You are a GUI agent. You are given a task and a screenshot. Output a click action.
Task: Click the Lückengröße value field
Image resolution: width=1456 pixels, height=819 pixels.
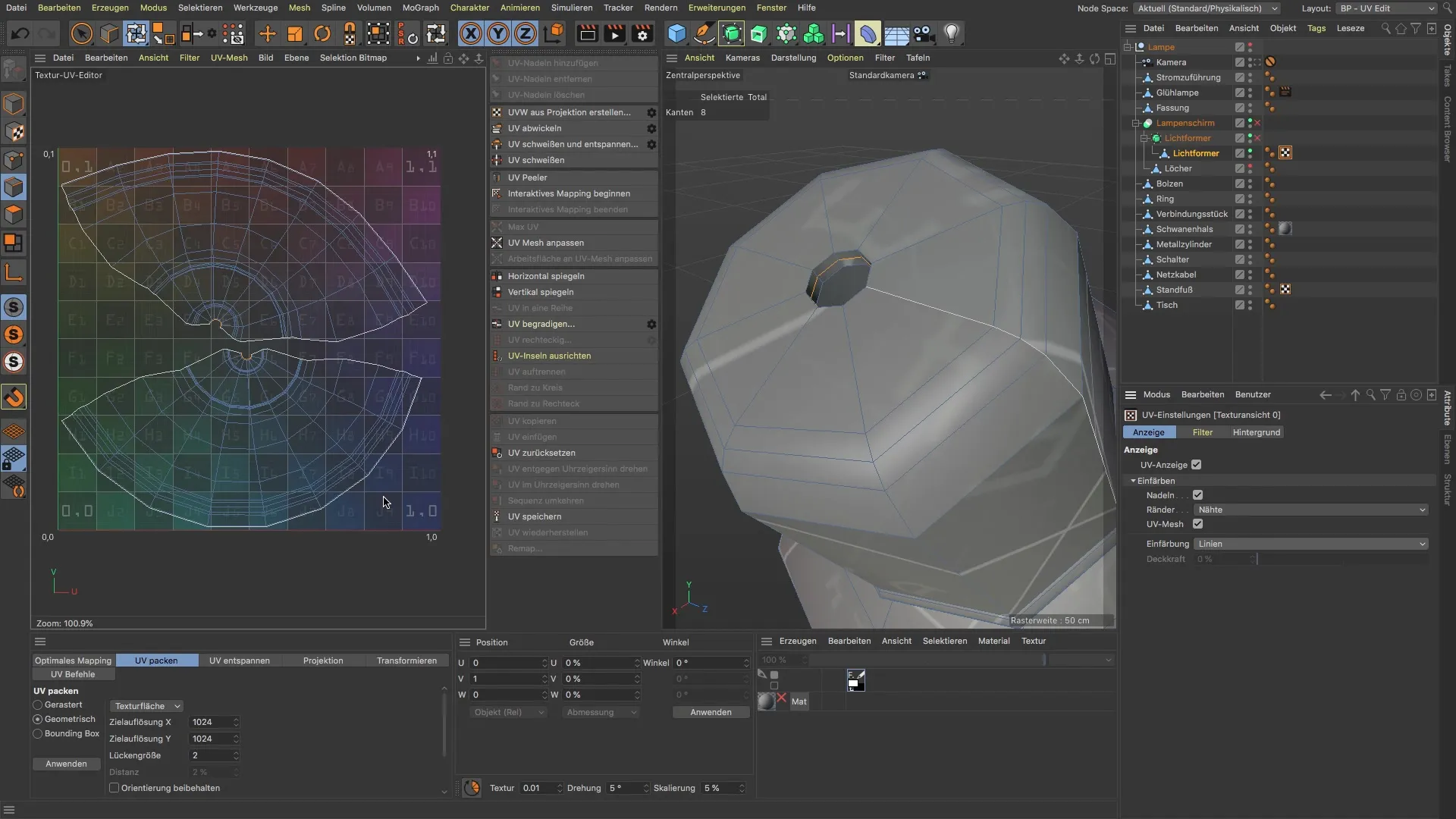213,755
